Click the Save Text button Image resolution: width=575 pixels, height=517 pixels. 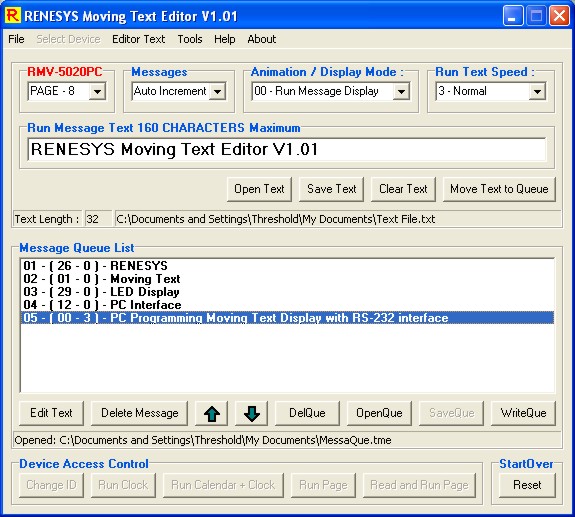click(332, 189)
